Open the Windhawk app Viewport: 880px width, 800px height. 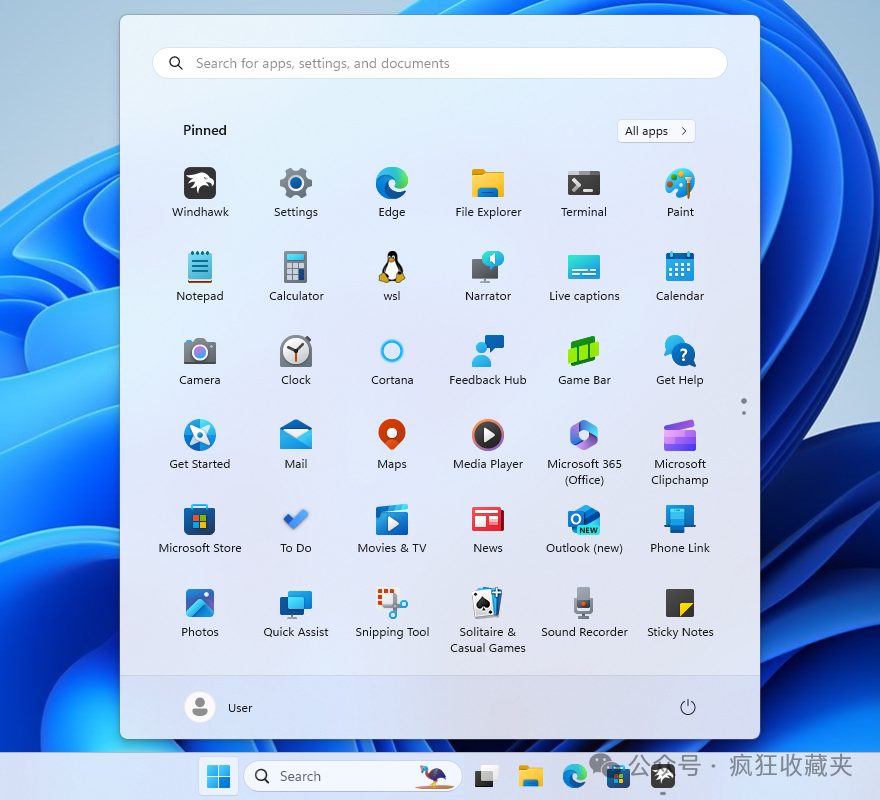coord(200,184)
